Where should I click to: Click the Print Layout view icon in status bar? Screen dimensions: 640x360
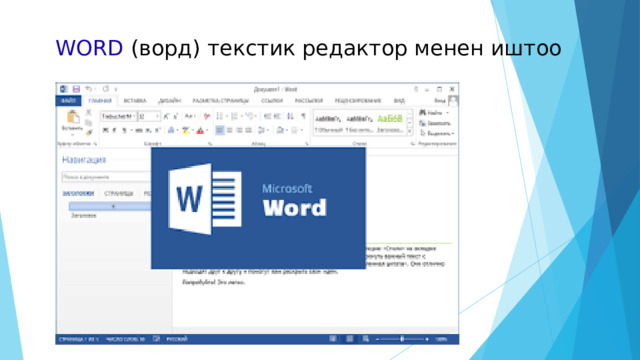[349, 339]
